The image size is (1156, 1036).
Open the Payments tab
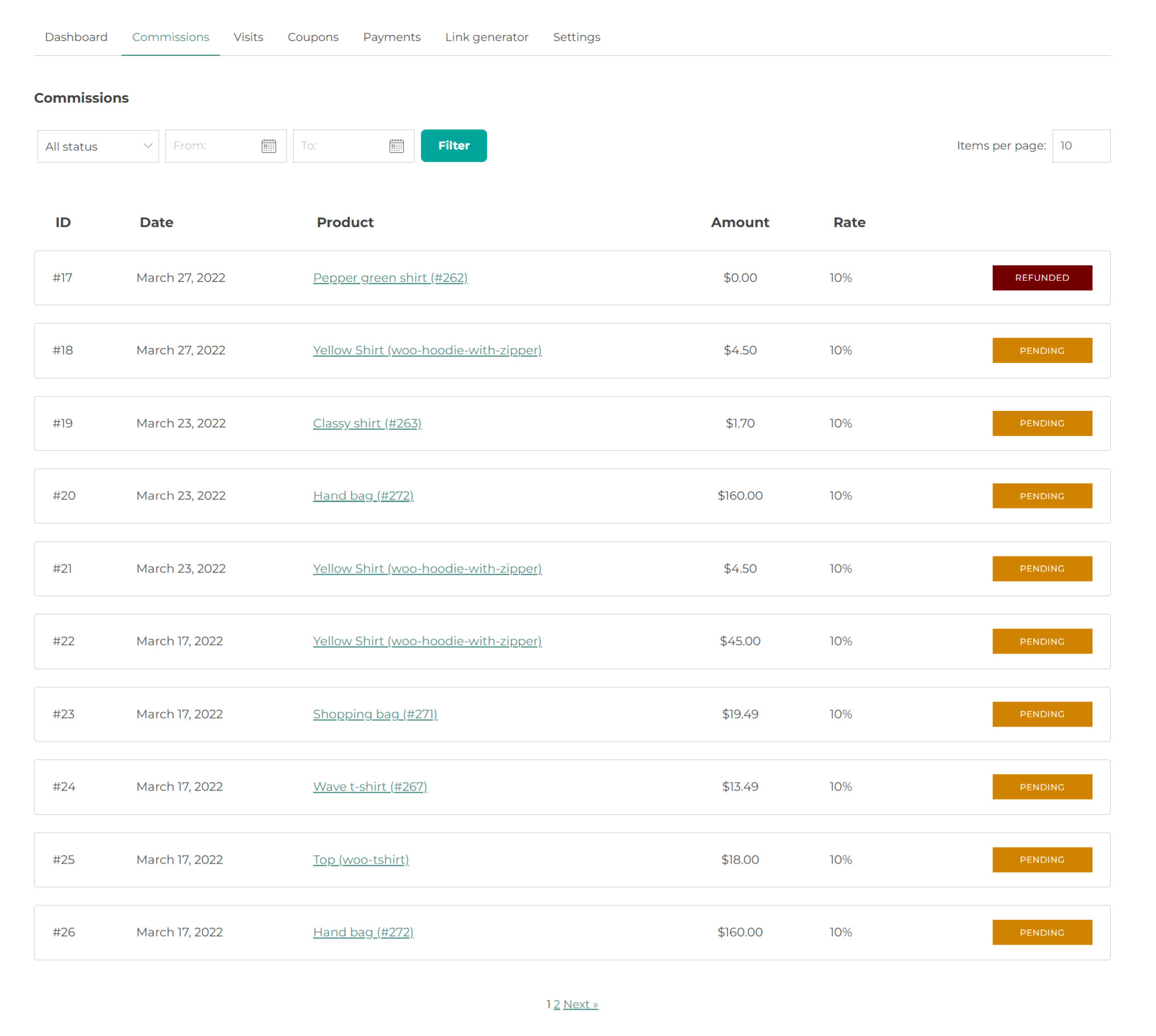[x=391, y=37]
